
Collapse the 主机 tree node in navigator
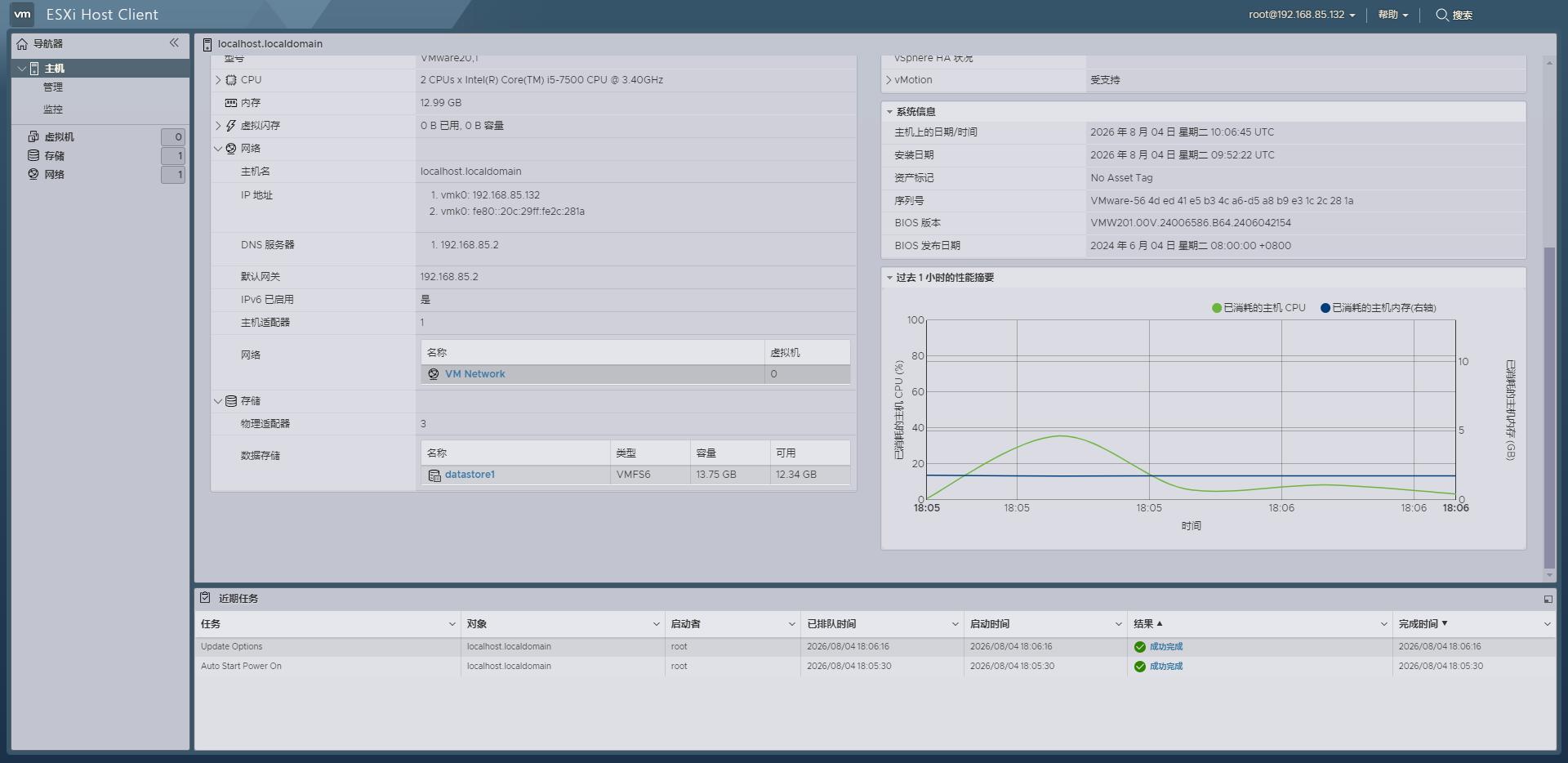click(21, 69)
